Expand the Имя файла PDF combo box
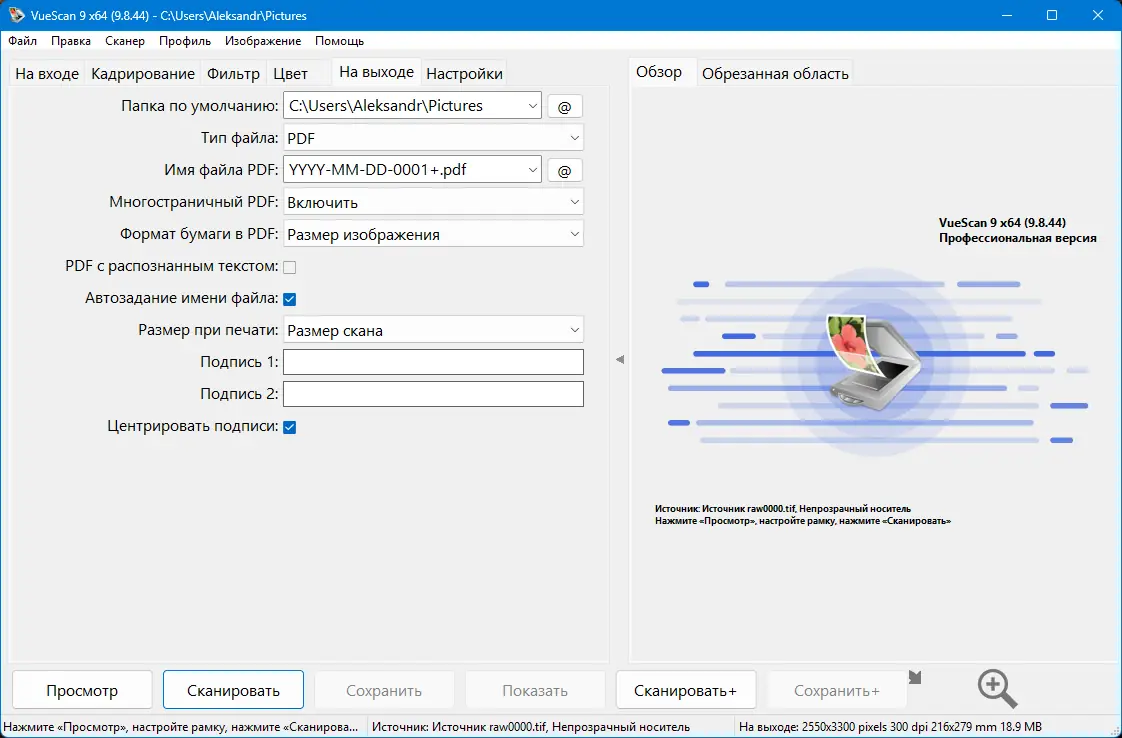 (532, 170)
